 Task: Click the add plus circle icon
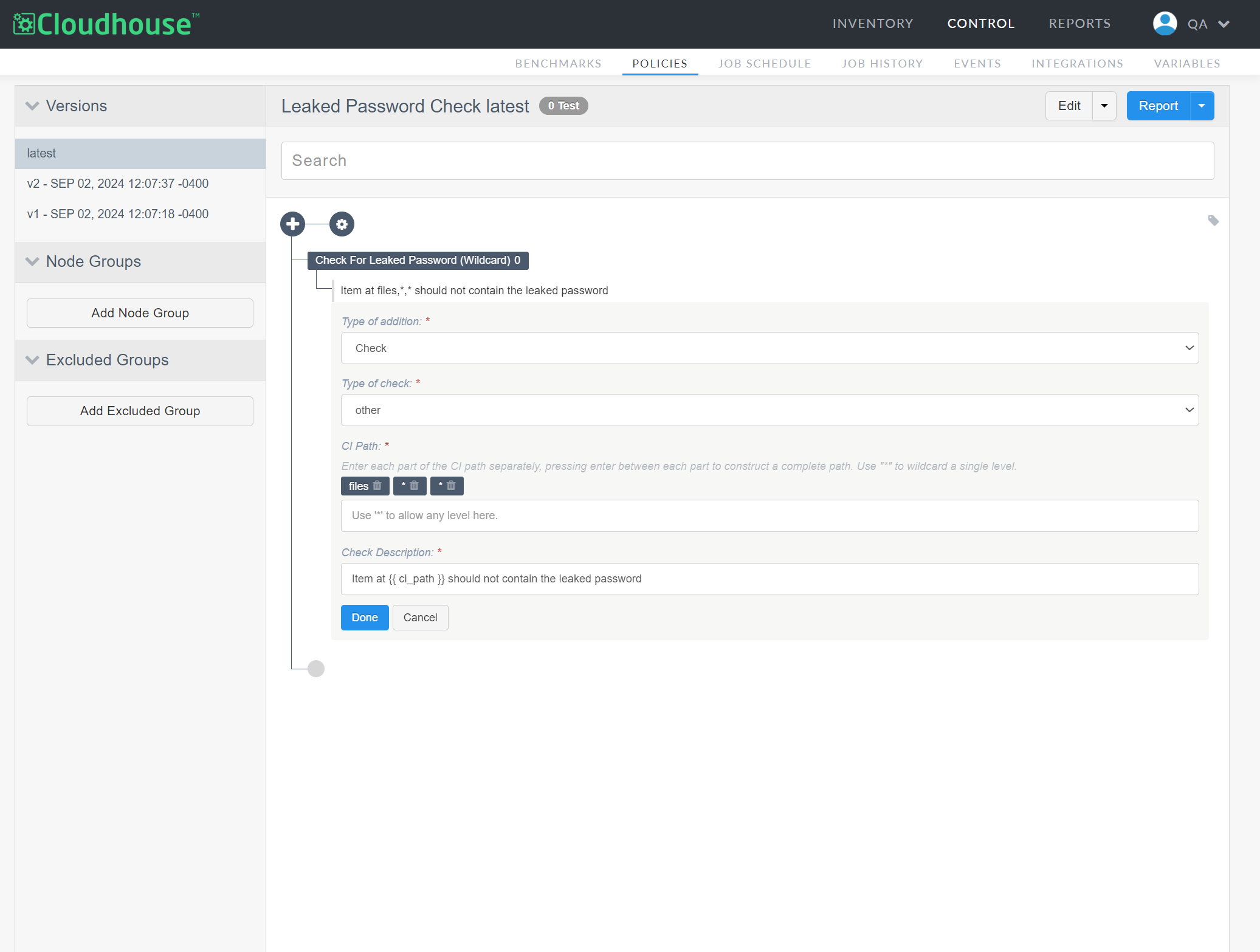click(292, 224)
